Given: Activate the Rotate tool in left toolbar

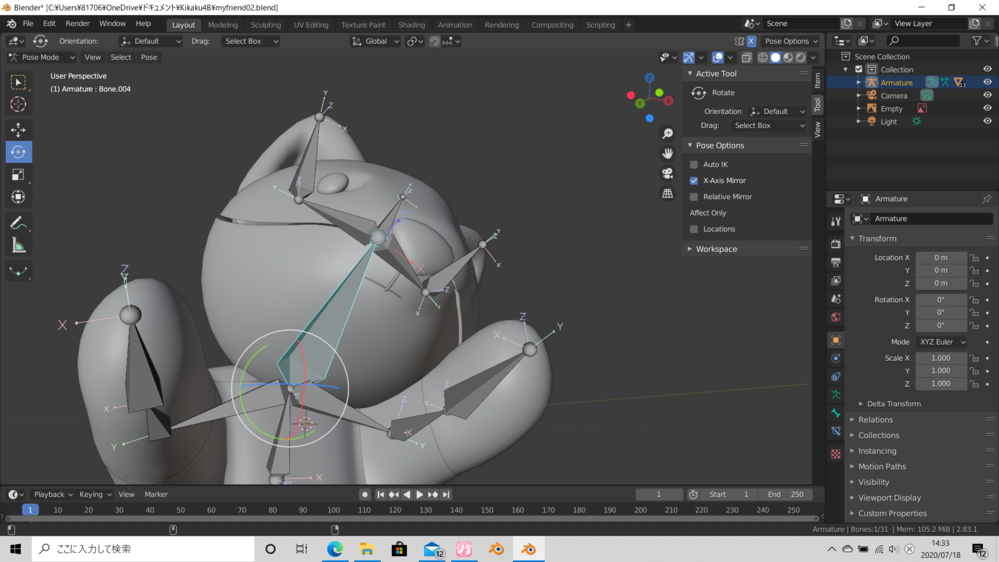Looking at the screenshot, I should 18,152.
